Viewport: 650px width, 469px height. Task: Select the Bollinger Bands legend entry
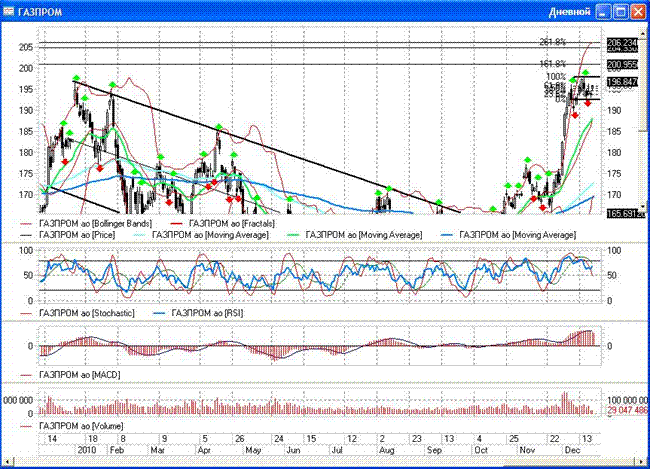[x=86, y=224]
